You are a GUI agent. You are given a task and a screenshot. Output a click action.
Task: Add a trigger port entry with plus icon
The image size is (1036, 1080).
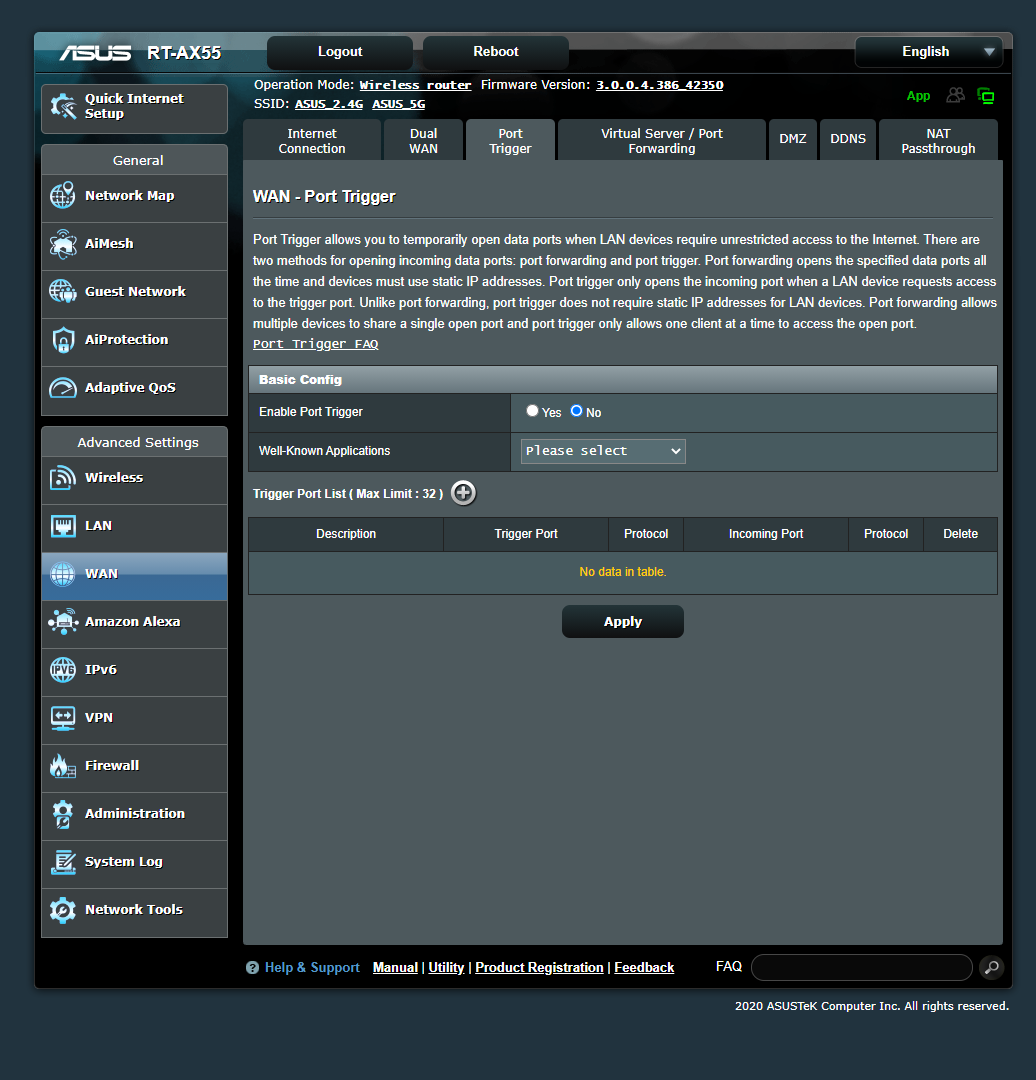[x=464, y=493]
